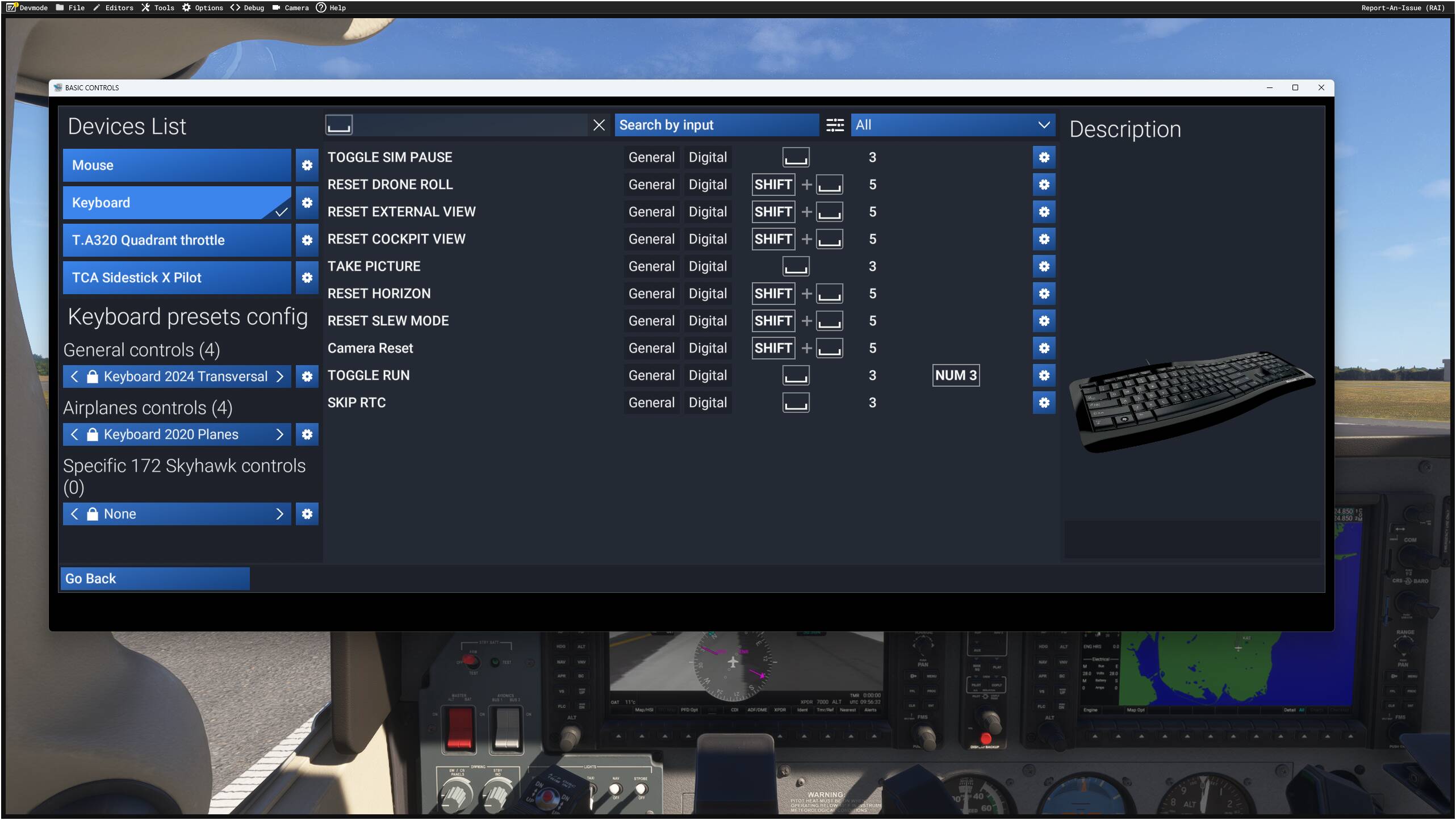Select the TCA Sidestick X Pilot device
1456x820 pixels.
(177, 278)
